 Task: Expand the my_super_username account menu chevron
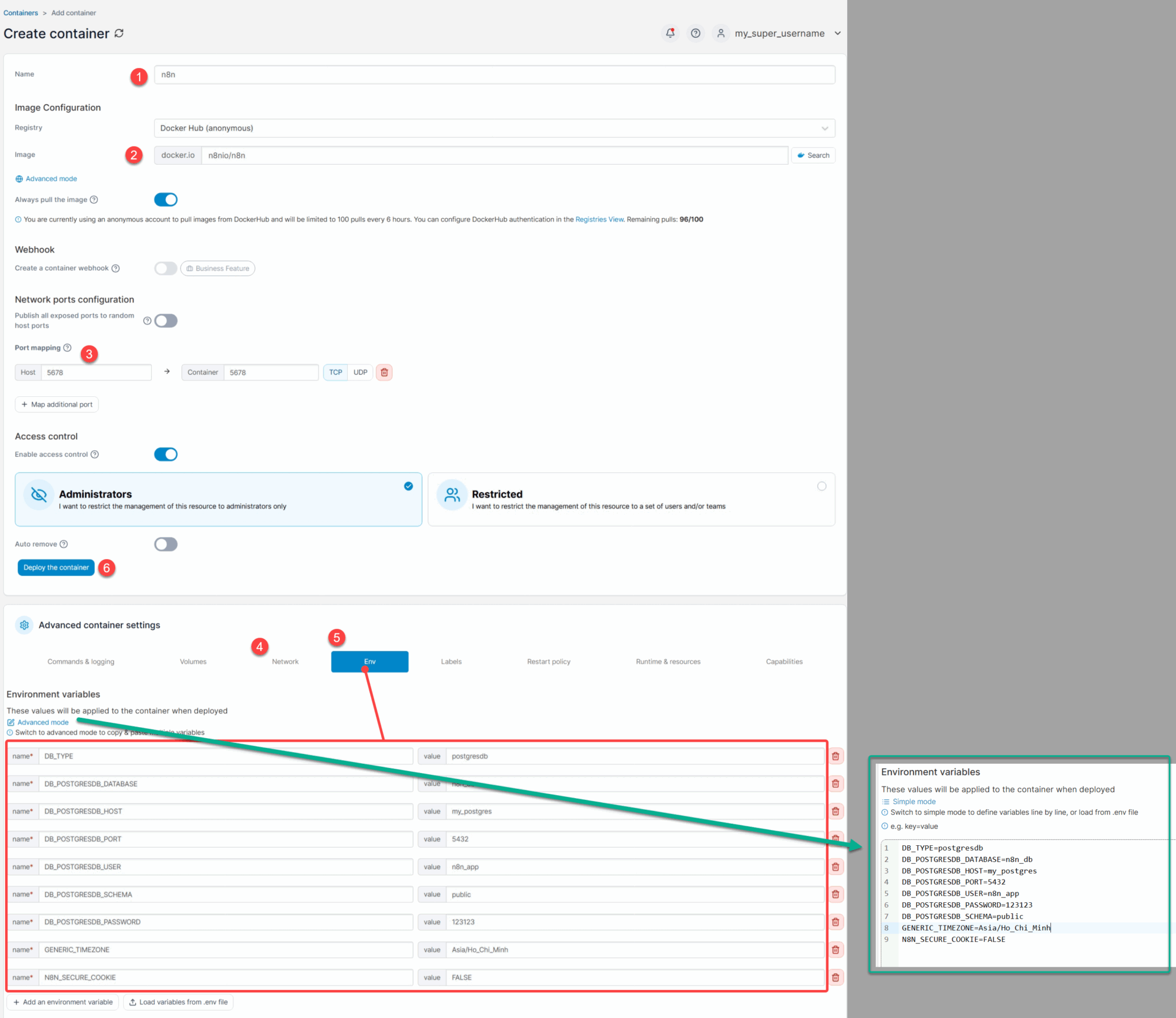coord(837,33)
